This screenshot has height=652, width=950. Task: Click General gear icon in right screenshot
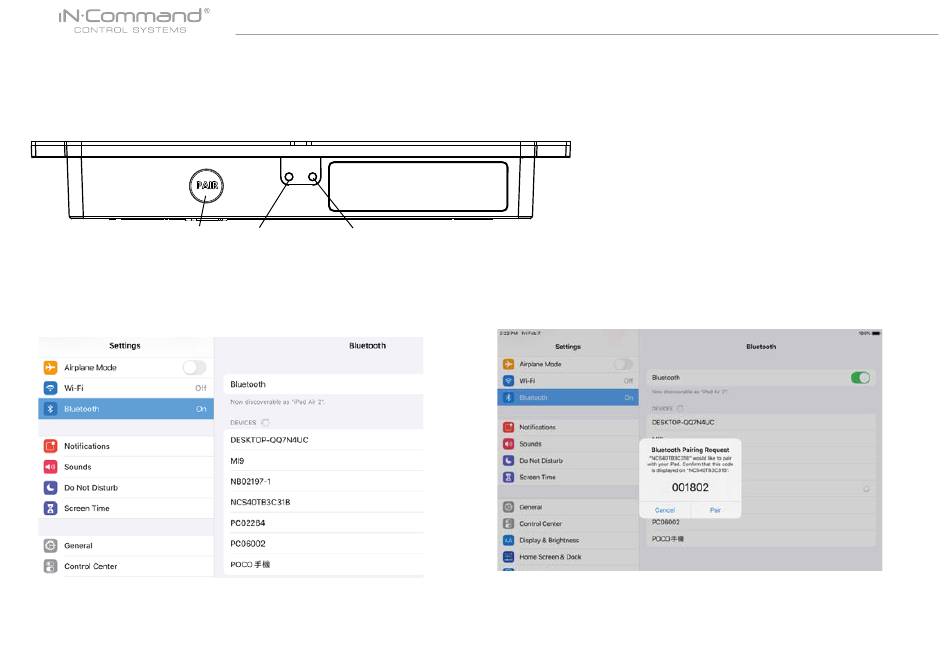click(508, 507)
